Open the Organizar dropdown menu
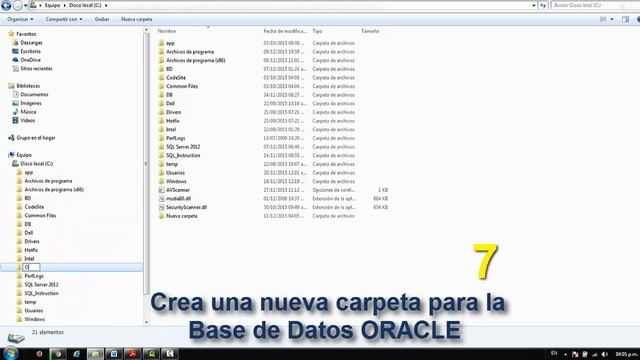Image resolution: width=640 pixels, height=360 pixels. click(20, 19)
